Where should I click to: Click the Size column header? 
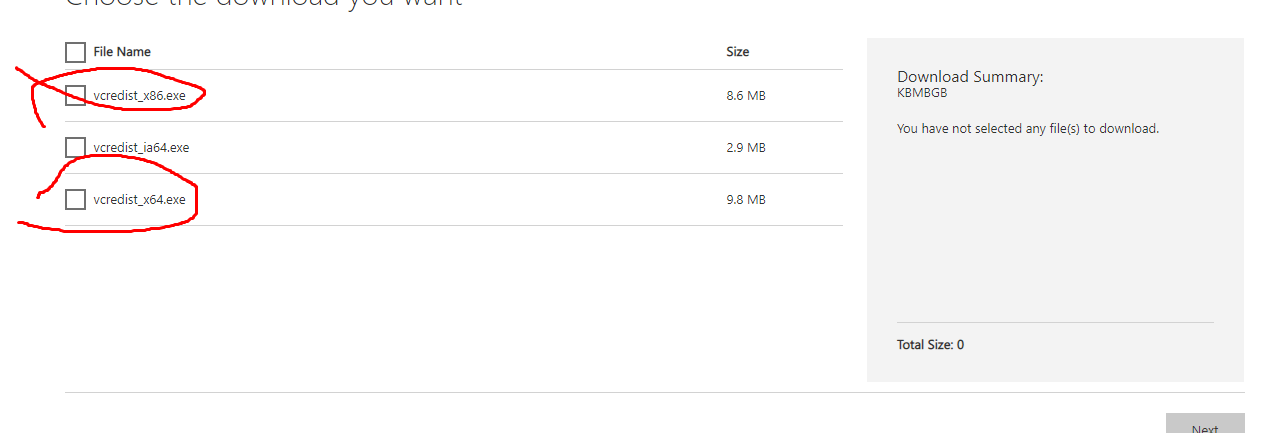click(x=737, y=52)
